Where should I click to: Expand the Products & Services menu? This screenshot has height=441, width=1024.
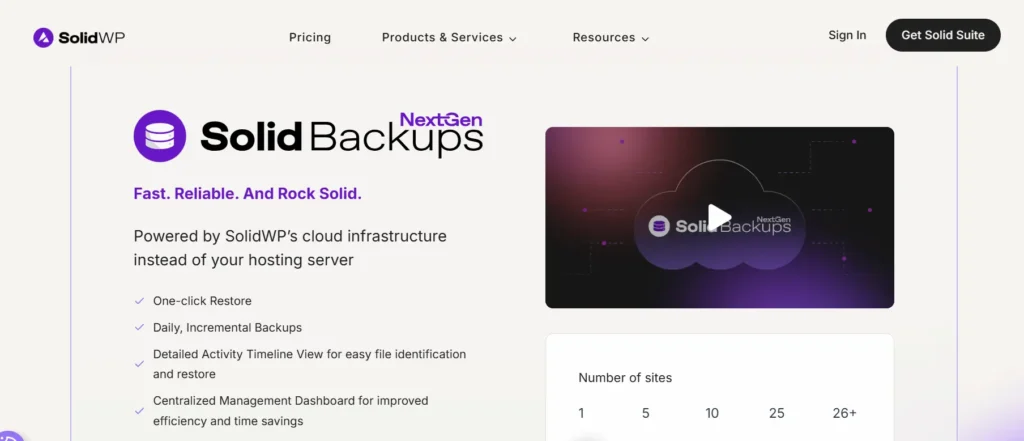449,37
